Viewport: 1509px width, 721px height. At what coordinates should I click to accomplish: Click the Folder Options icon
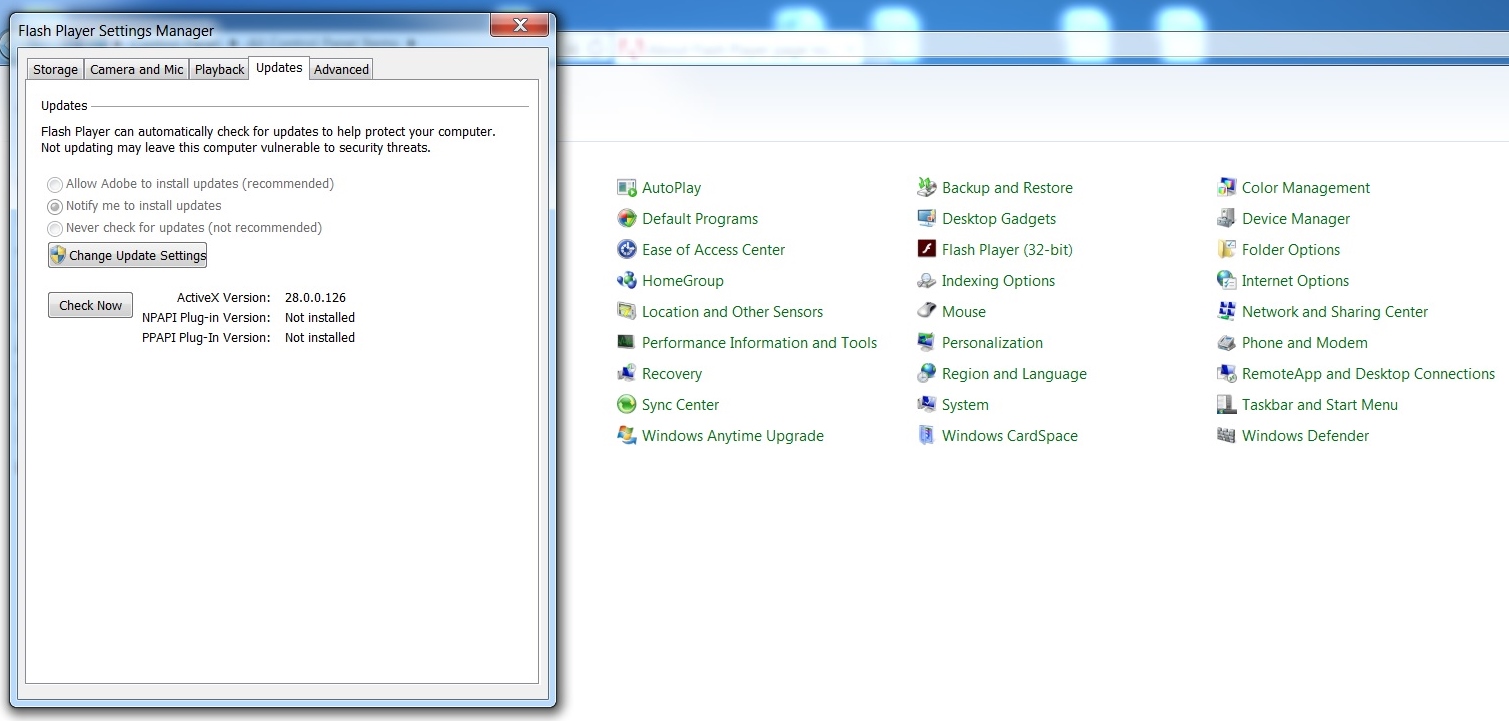(1227, 250)
